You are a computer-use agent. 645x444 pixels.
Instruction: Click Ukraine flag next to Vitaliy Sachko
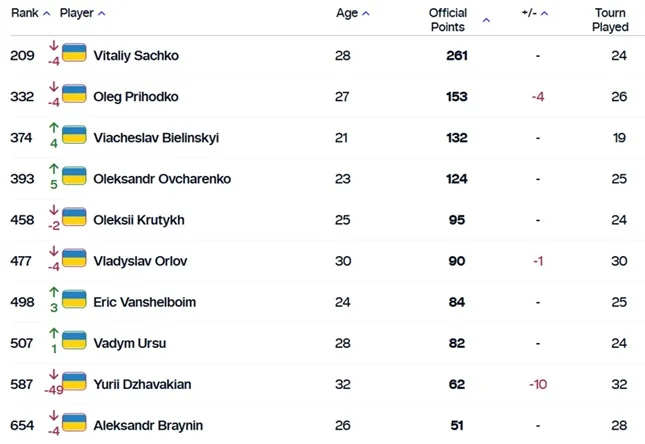click(74, 53)
